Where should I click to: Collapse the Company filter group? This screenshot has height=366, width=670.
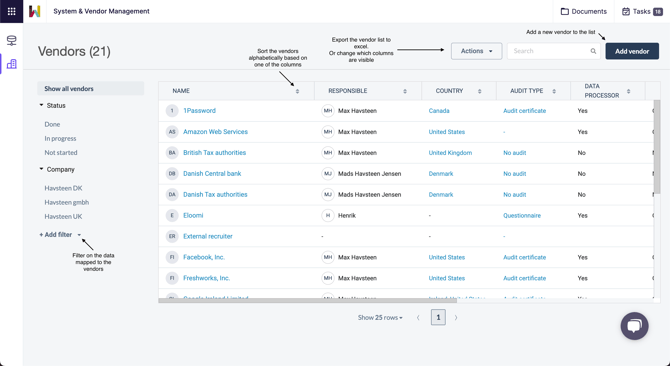(57, 170)
